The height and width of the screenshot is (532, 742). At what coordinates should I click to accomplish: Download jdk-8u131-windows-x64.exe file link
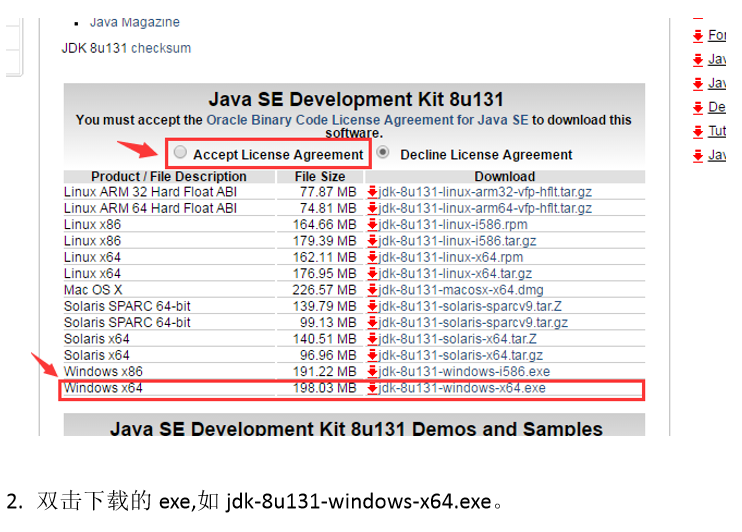[462, 388]
